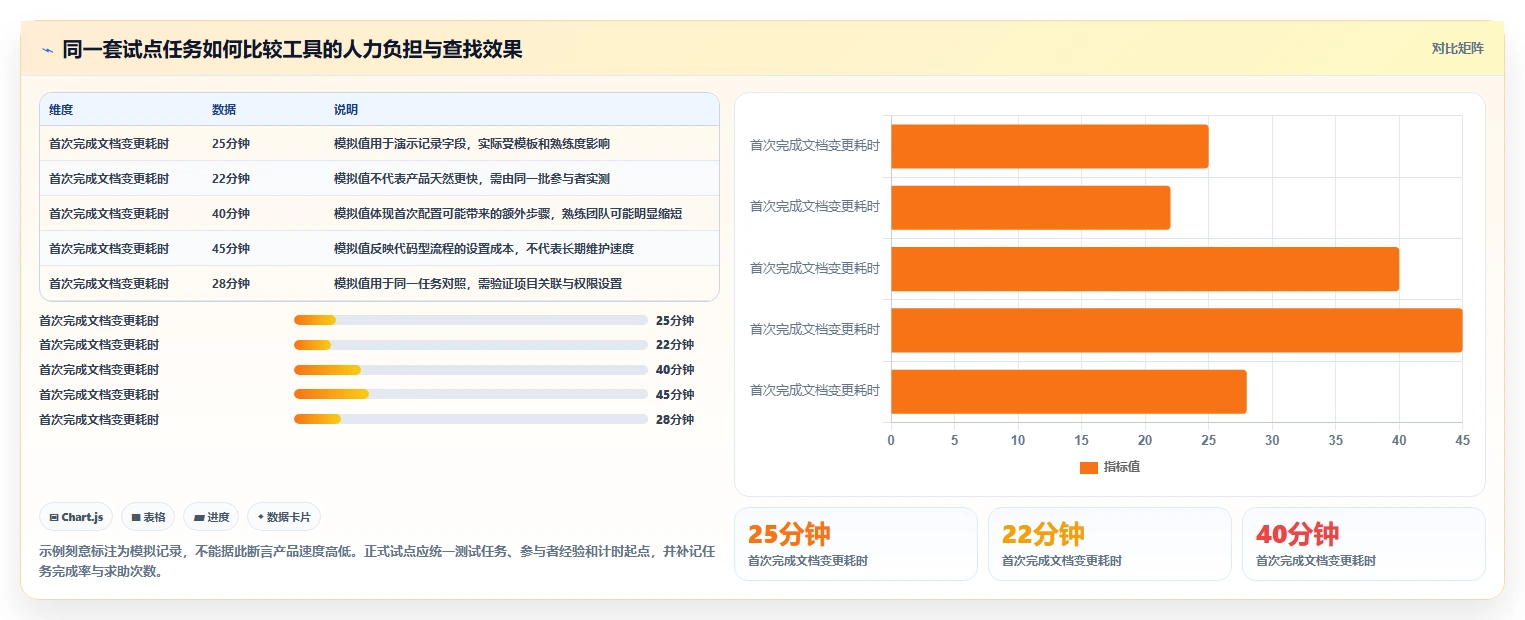The width and height of the screenshot is (1525, 620).
Task: Click x-axis tick label 30
Action: click(1272, 440)
